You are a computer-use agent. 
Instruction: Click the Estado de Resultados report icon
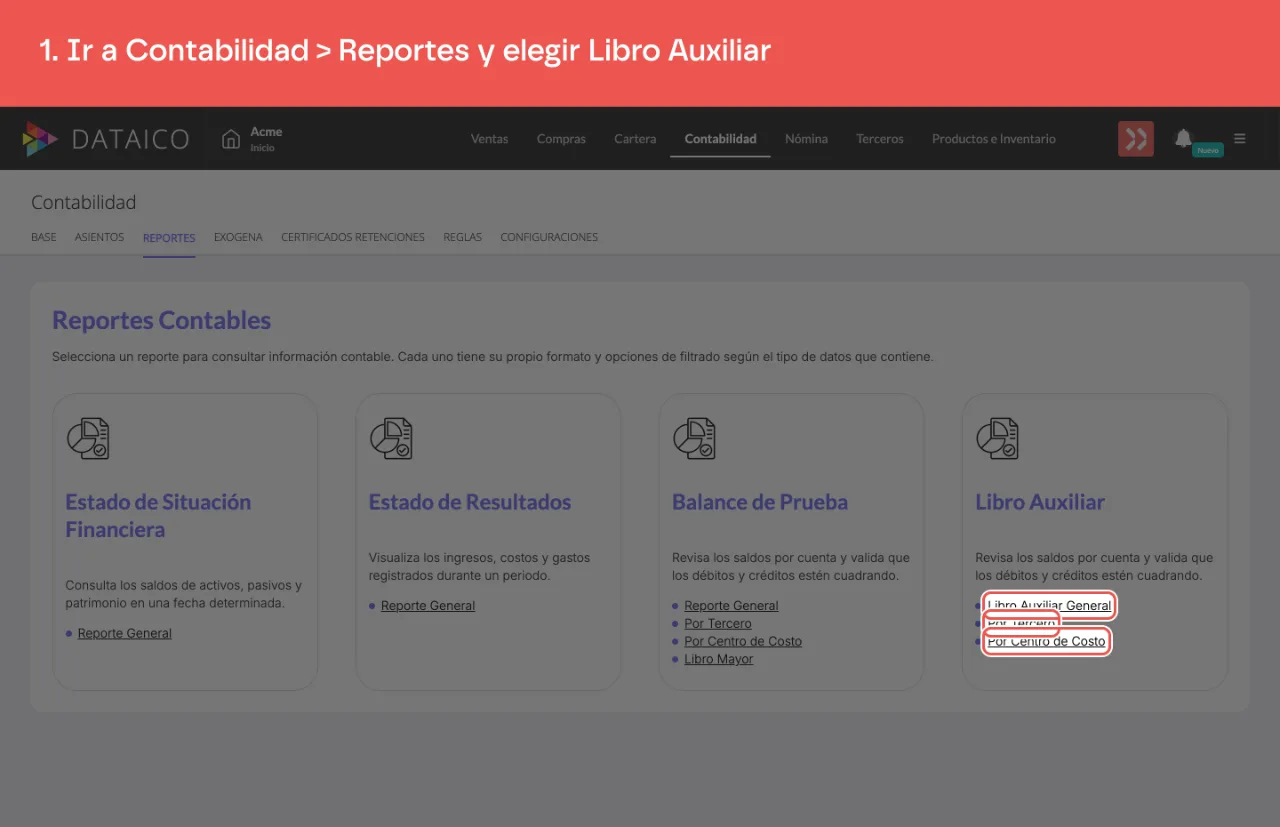coord(391,438)
